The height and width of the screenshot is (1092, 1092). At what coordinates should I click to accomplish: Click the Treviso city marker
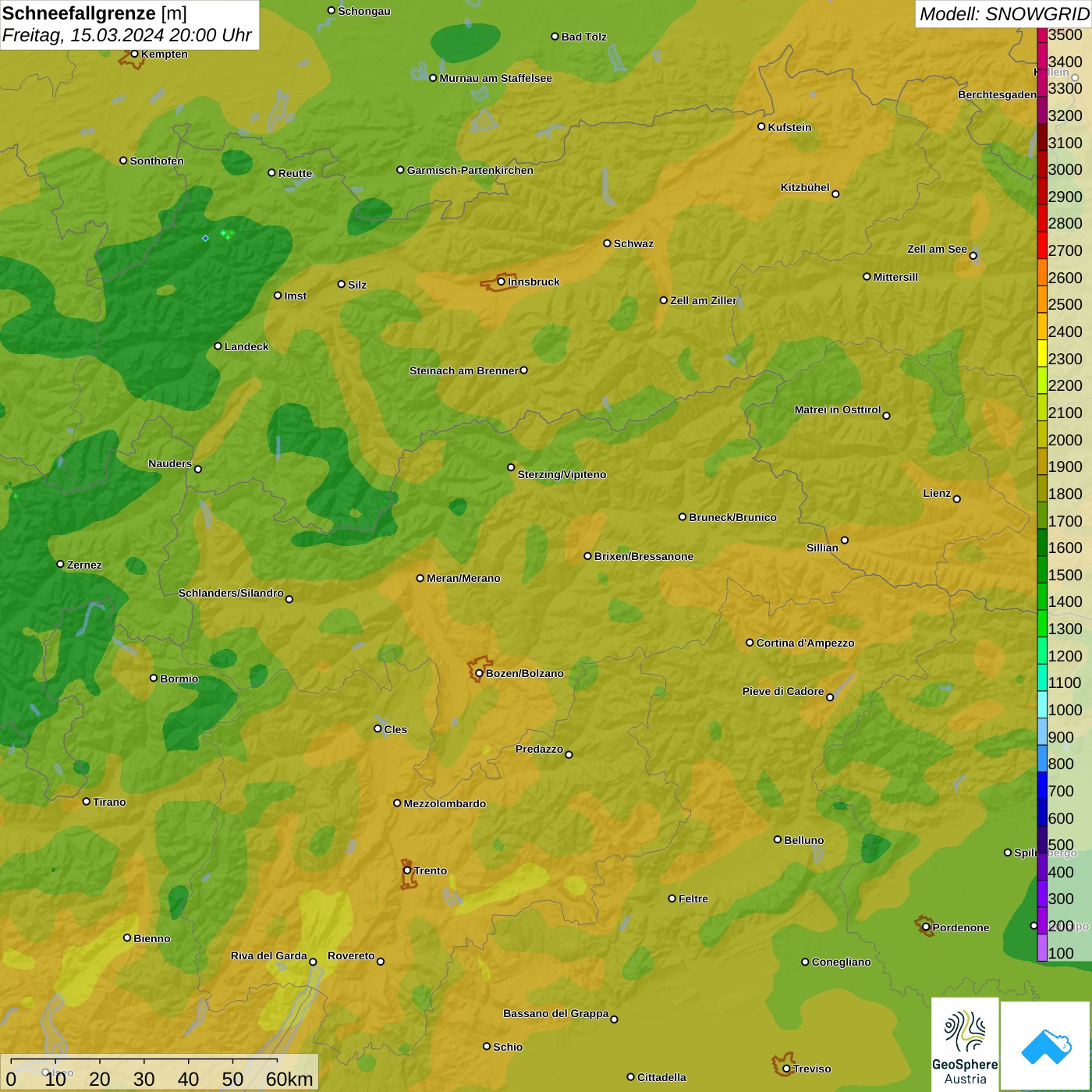click(x=786, y=1069)
